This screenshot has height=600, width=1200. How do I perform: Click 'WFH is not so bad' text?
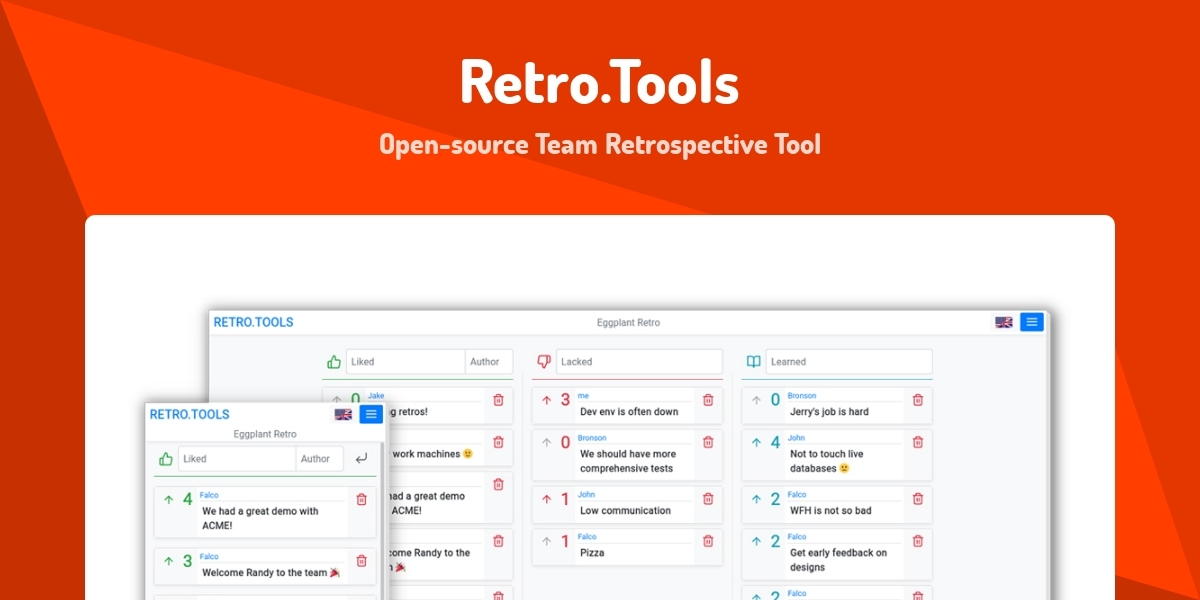(830, 511)
